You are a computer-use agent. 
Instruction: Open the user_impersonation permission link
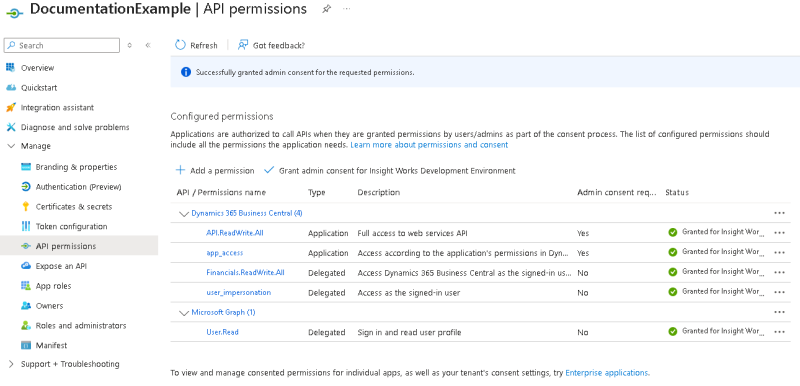(x=238, y=292)
